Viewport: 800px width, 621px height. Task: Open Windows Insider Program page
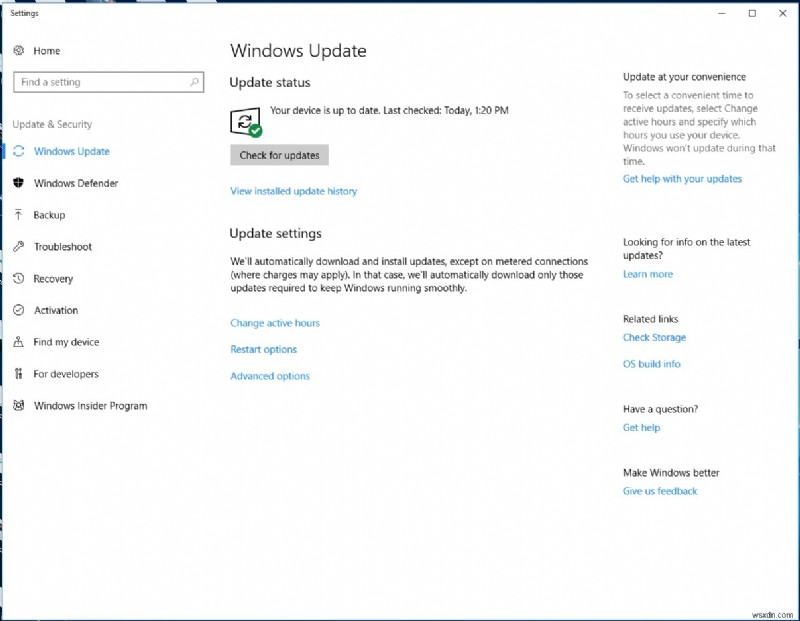tap(90, 406)
